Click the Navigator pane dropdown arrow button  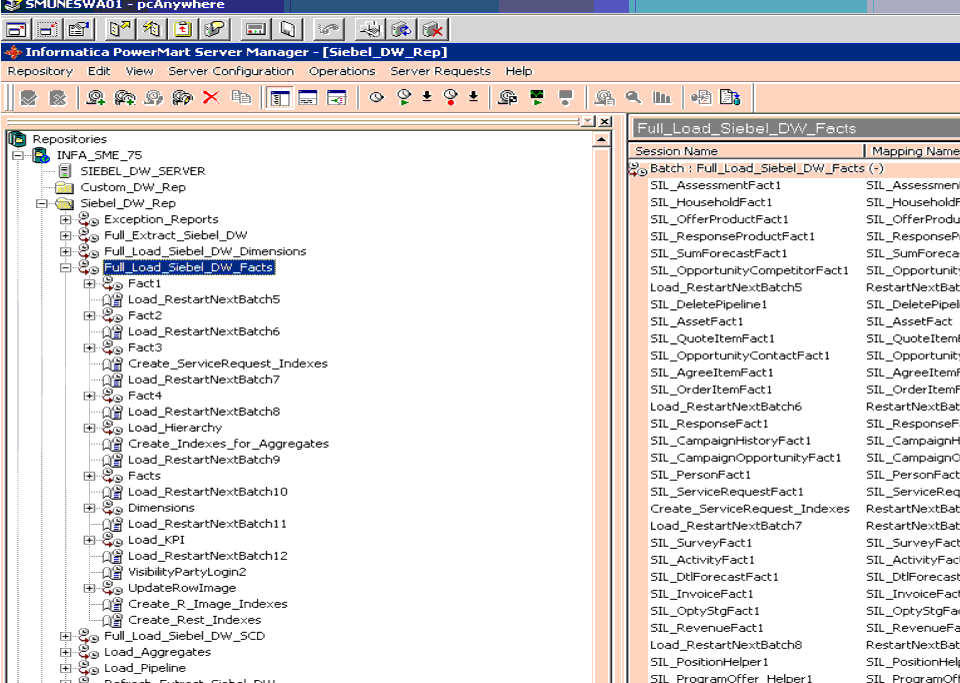click(587, 121)
